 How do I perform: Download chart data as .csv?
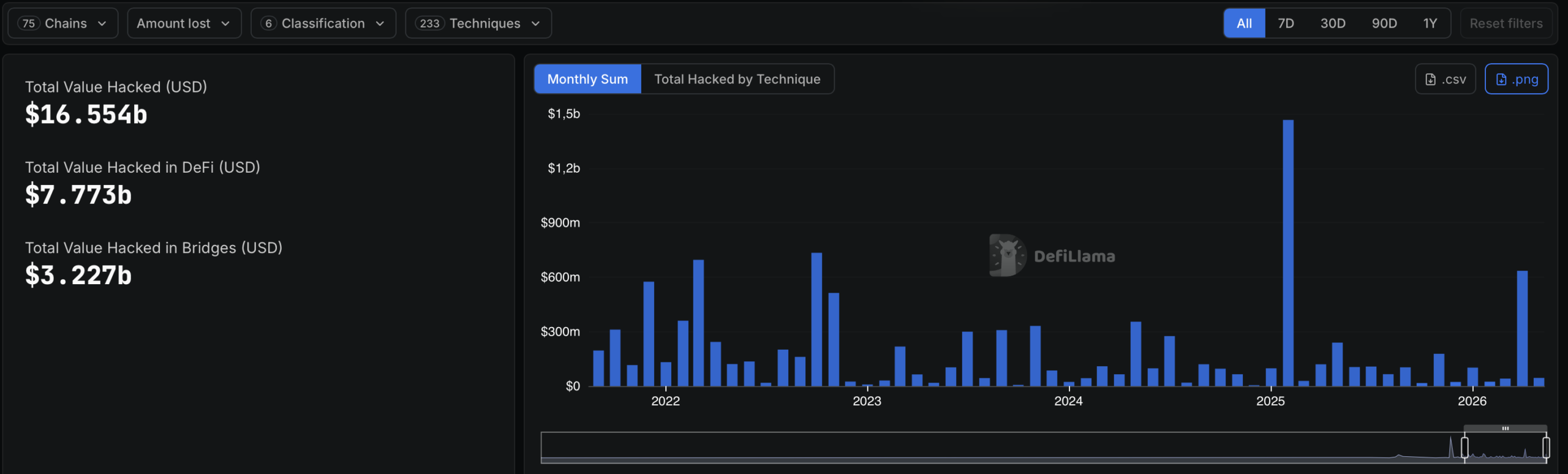pos(1445,79)
